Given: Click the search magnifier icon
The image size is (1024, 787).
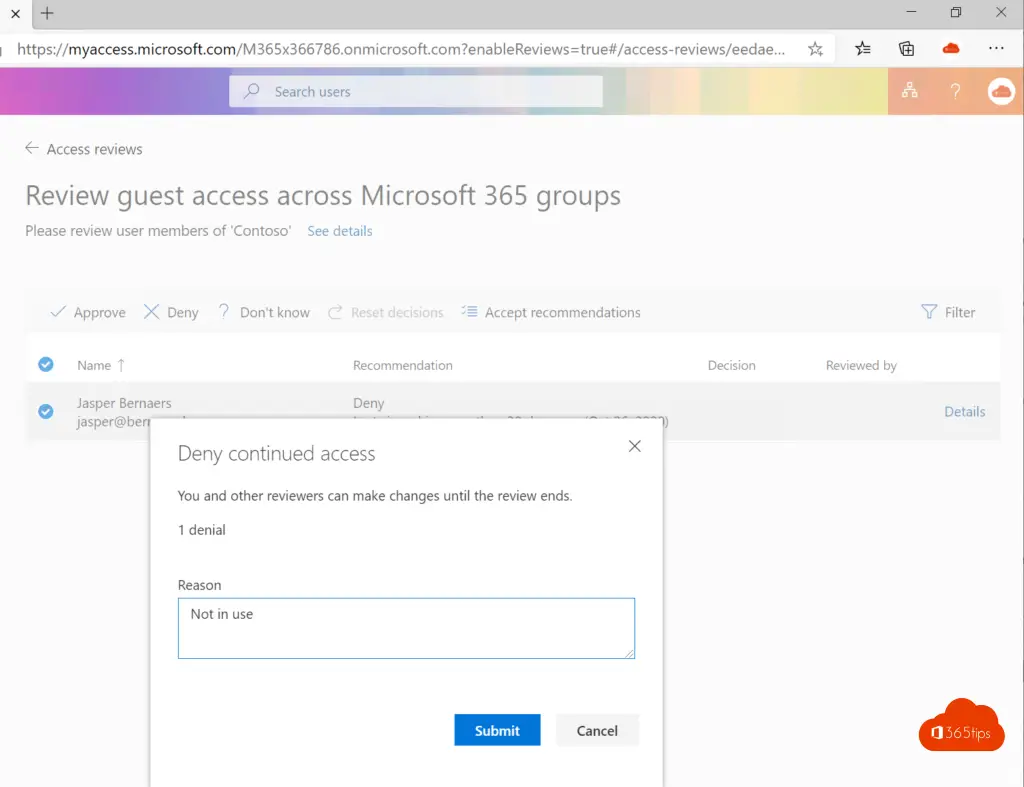Looking at the screenshot, I should [x=251, y=91].
